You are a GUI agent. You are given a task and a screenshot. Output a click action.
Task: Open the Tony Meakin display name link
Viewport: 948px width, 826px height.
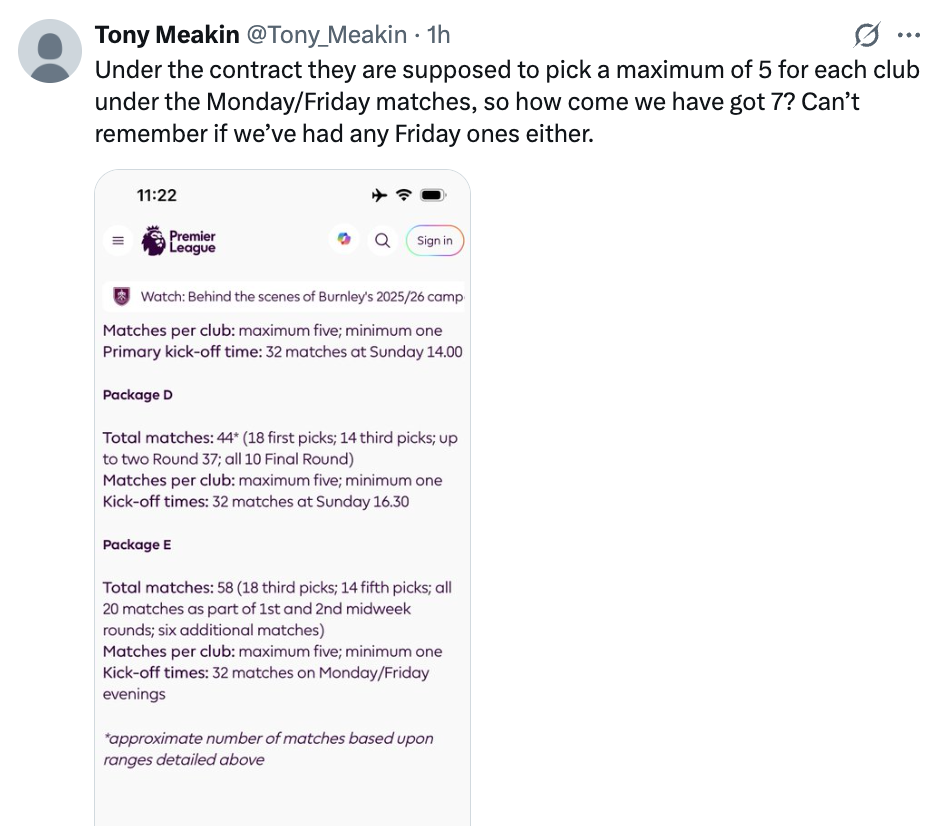point(167,35)
